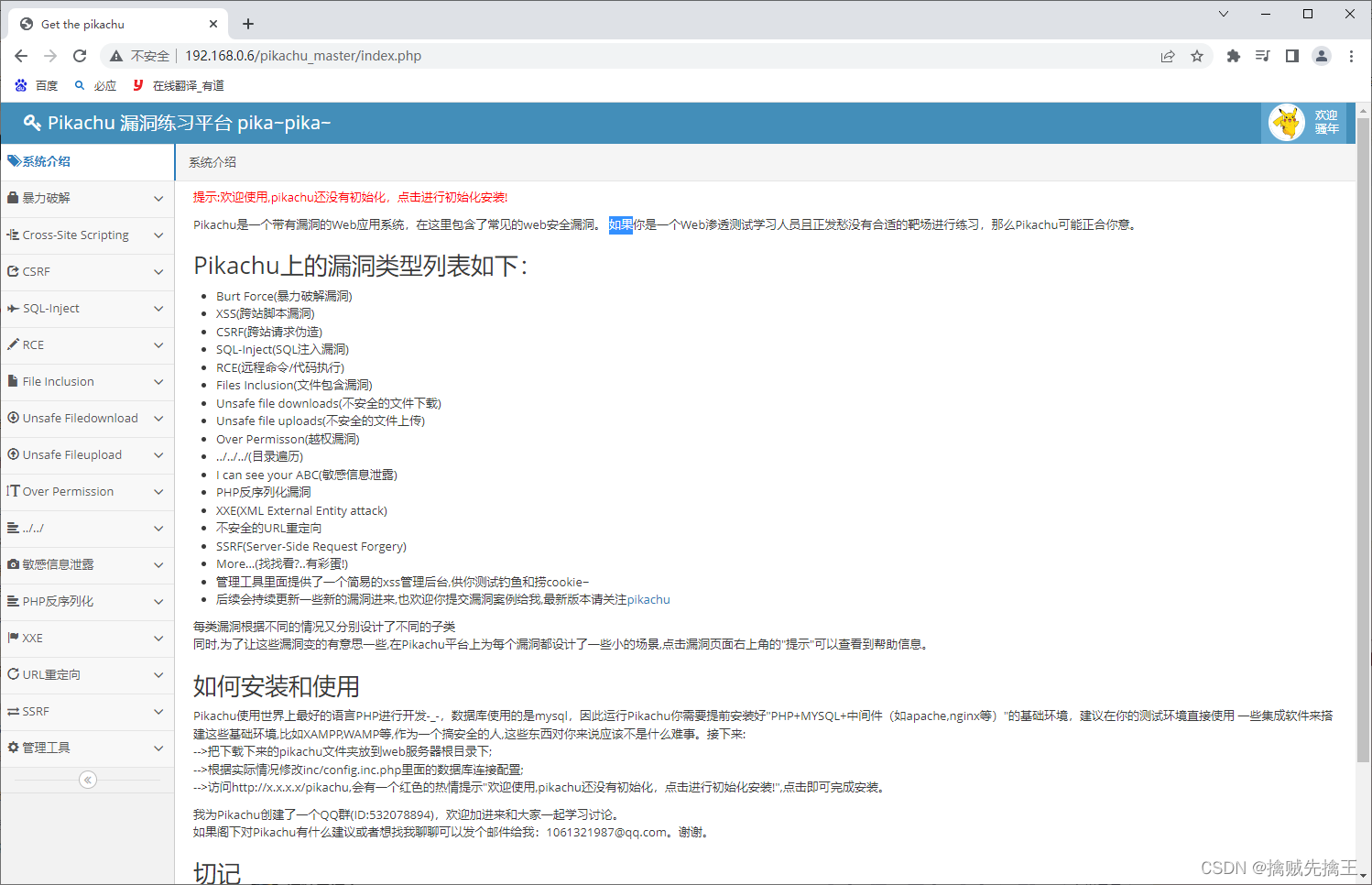This screenshot has width=1372, height=885.
Task: Open the RCE sidebar menu
Action: tap(87, 344)
